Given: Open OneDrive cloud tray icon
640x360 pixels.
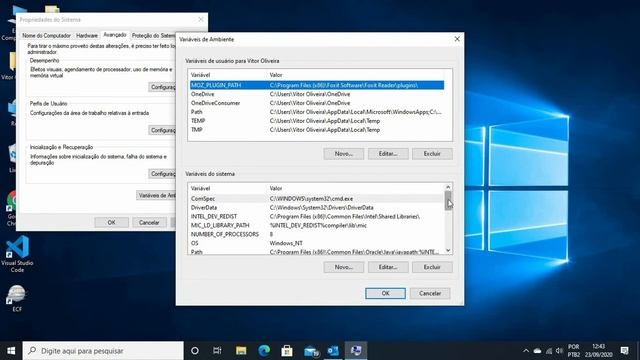Looking at the screenshot, I should [x=538, y=351].
